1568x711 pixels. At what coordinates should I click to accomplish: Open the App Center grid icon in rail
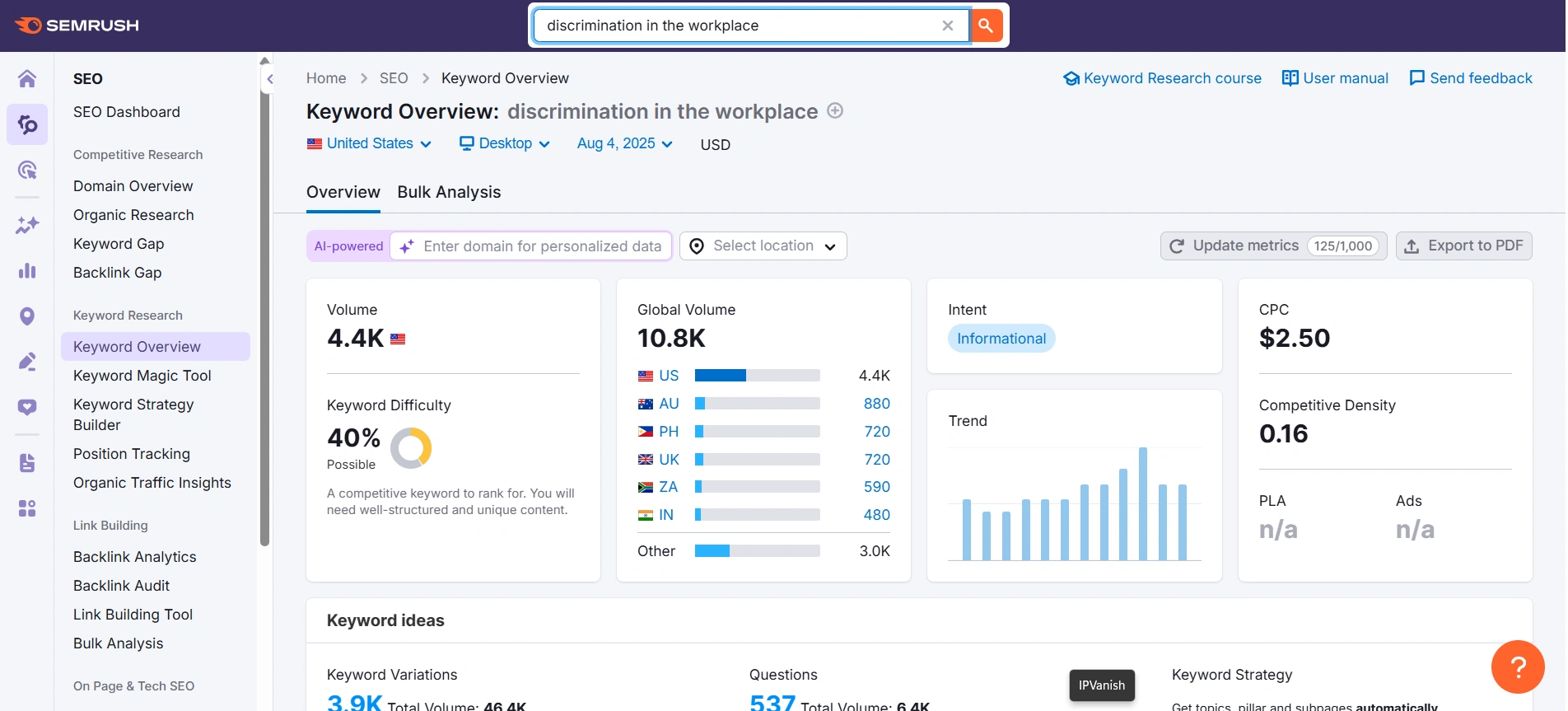click(x=27, y=508)
